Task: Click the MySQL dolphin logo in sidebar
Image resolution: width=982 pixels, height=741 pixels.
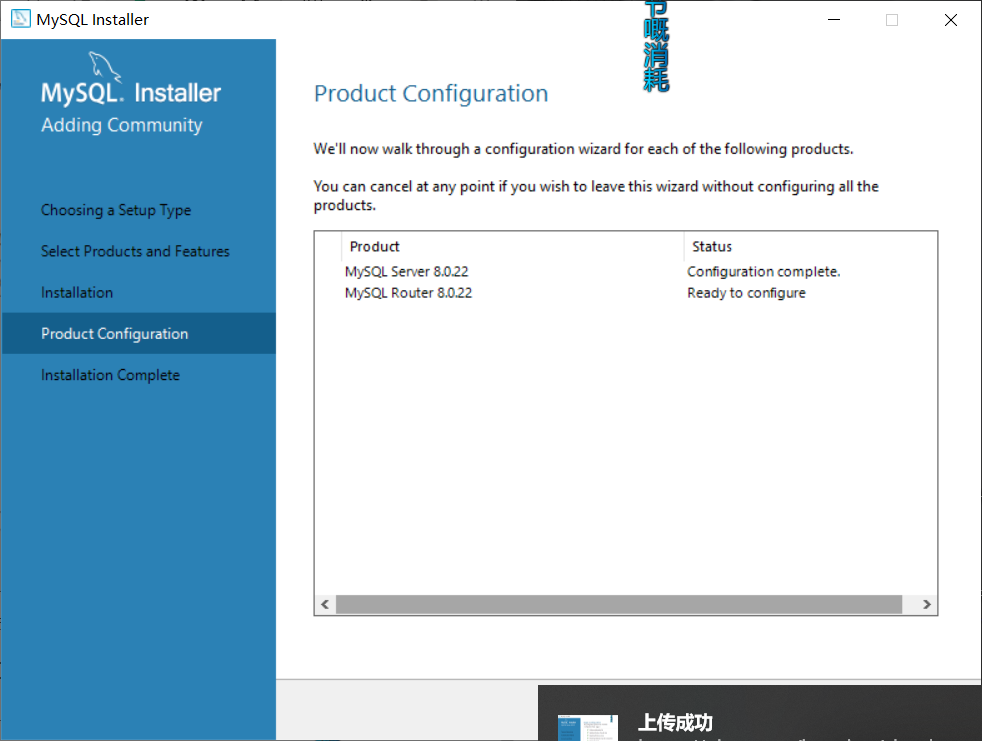Action: coord(104,68)
